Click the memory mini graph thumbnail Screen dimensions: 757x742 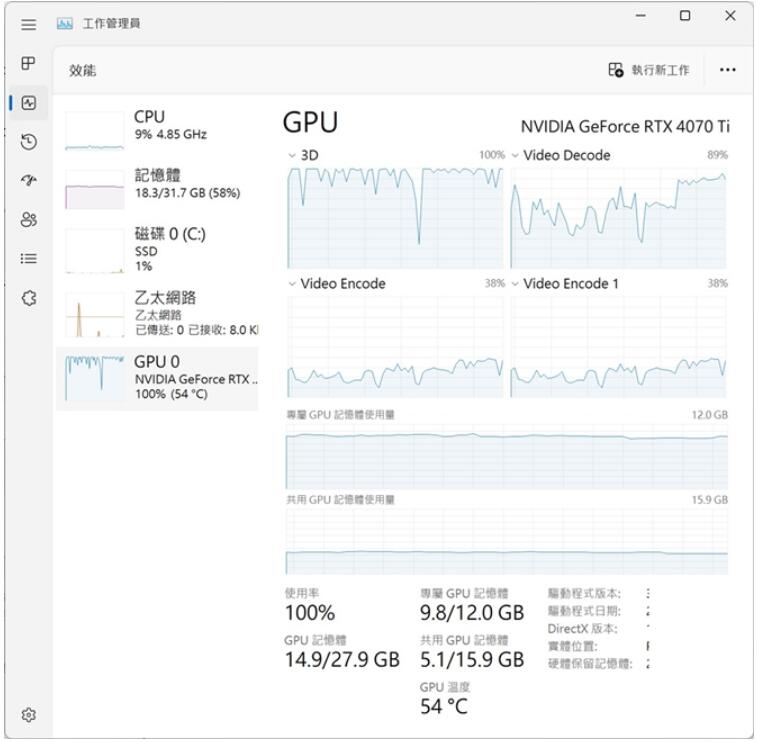(x=95, y=189)
